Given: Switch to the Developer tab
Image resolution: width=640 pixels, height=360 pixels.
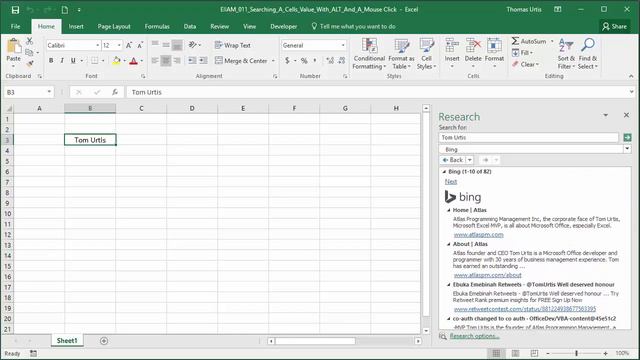Looking at the screenshot, I should (284, 27).
